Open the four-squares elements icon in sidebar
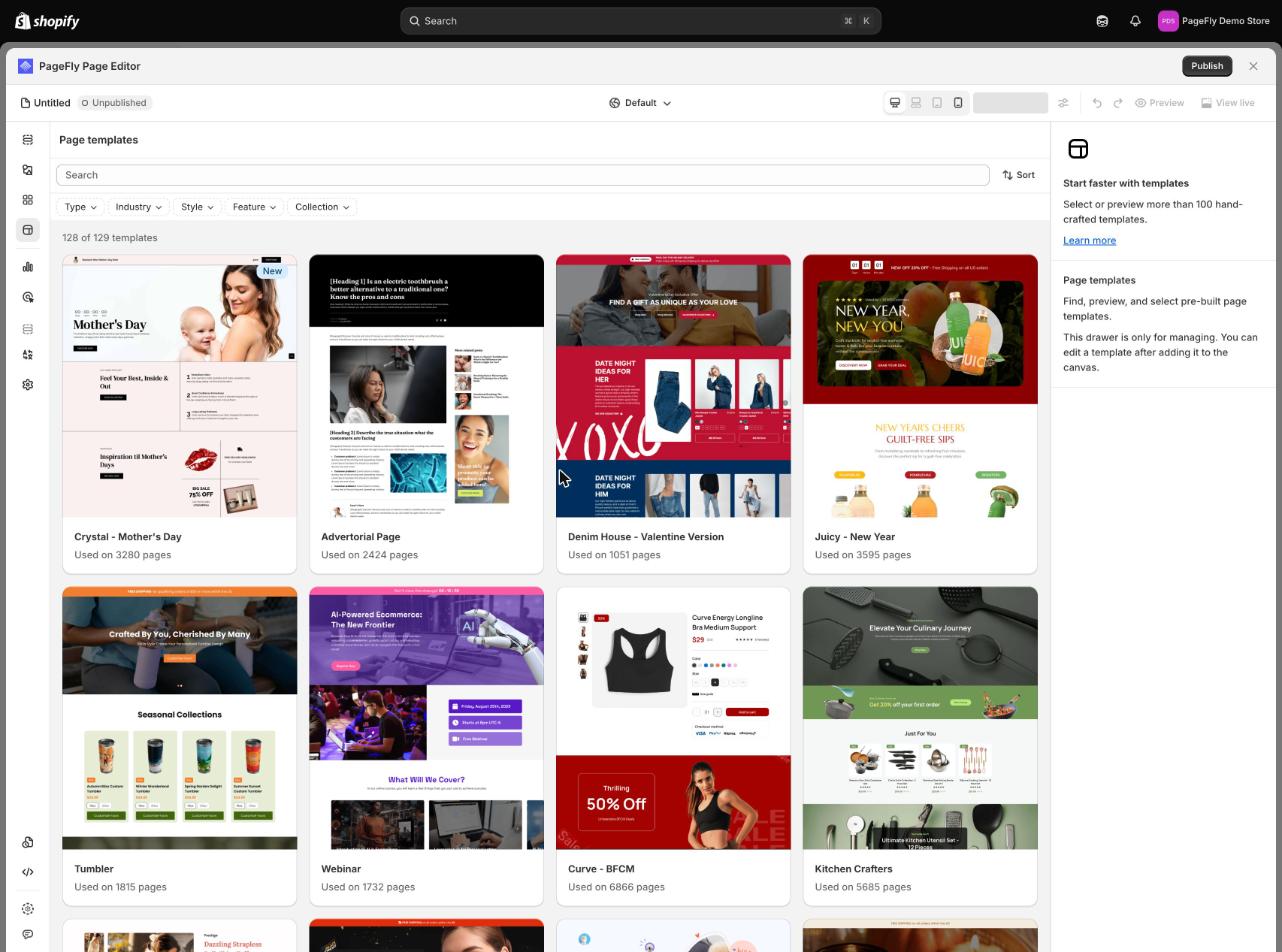The width and height of the screenshot is (1282, 952). pyautogui.click(x=28, y=200)
